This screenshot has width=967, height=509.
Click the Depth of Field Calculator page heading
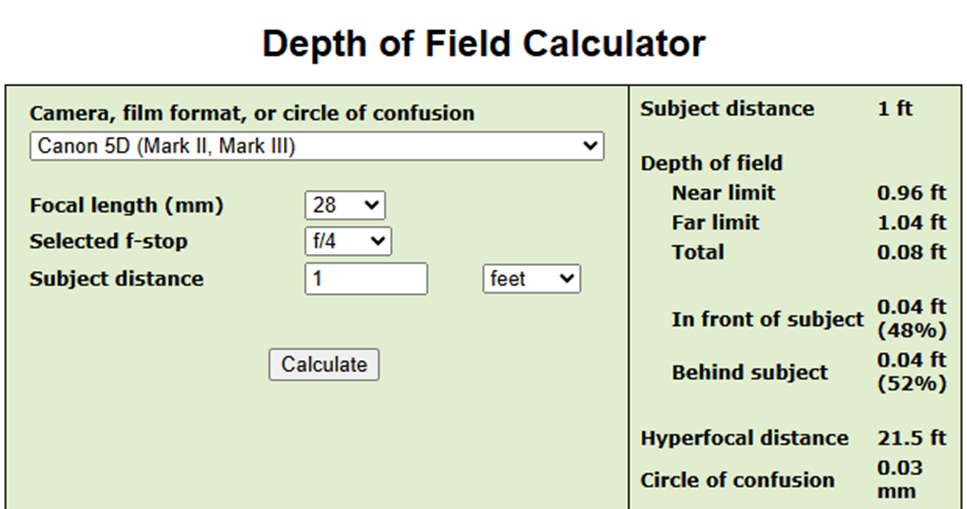pyautogui.click(x=483, y=44)
